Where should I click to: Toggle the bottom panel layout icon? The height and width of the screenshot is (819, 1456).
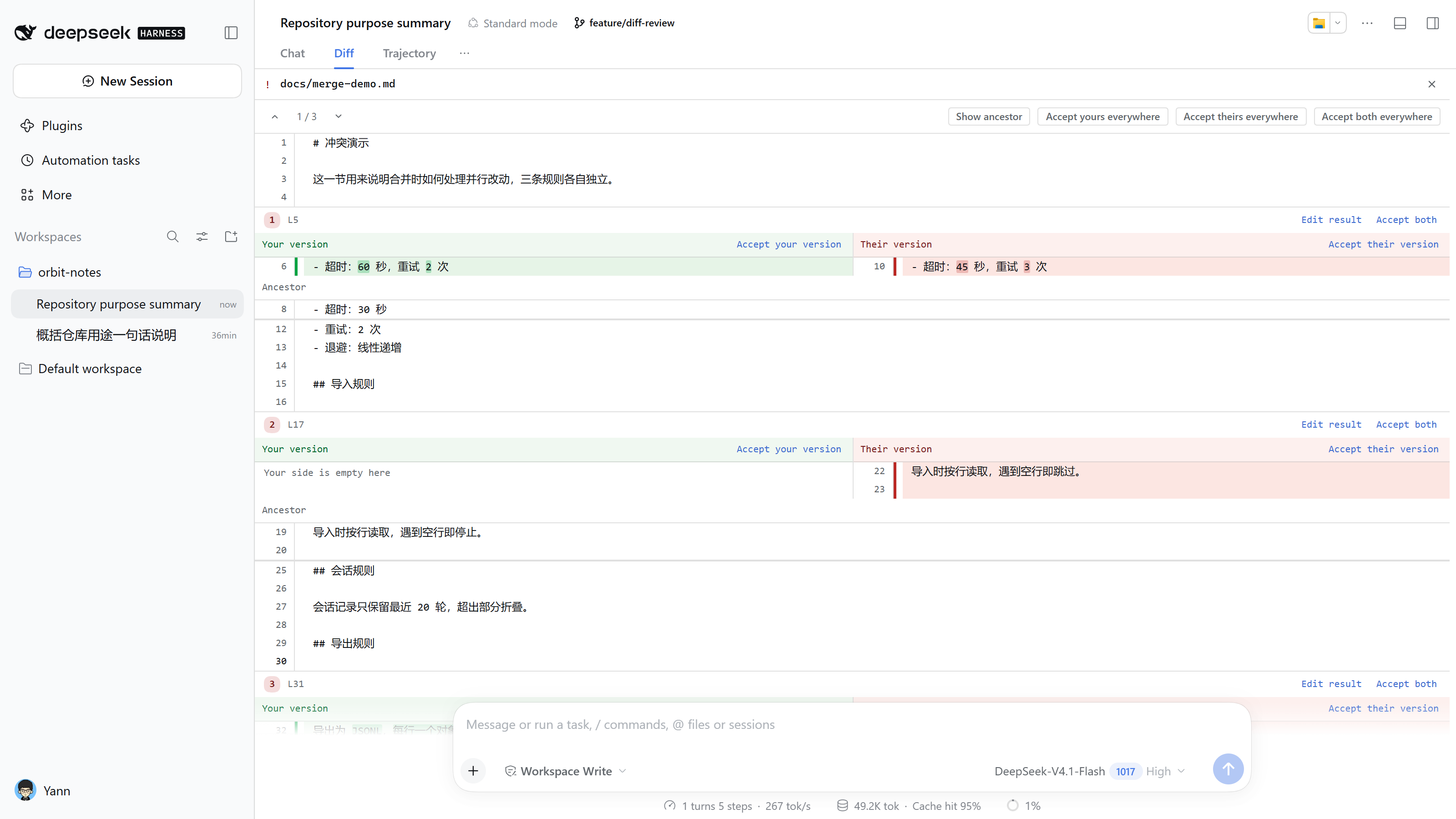tap(1400, 23)
